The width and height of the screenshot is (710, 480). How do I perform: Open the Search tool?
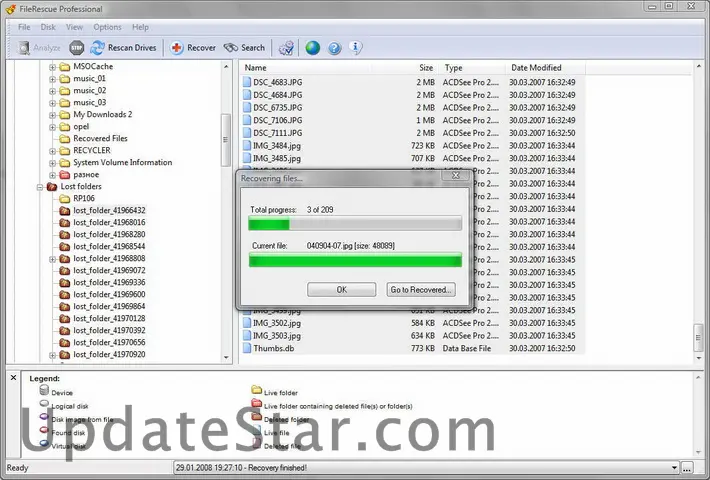(x=244, y=48)
